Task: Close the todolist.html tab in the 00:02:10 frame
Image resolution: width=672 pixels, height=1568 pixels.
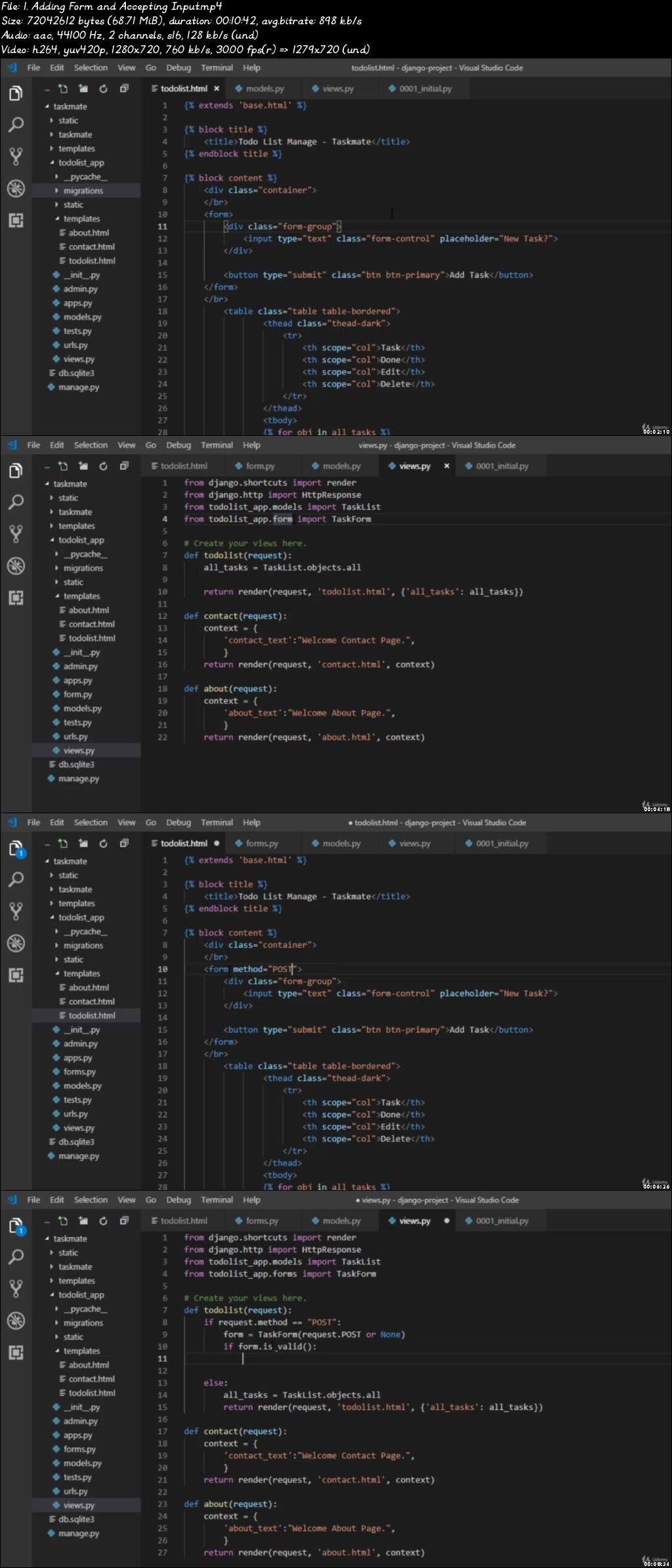Action: (x=217, y=89)
